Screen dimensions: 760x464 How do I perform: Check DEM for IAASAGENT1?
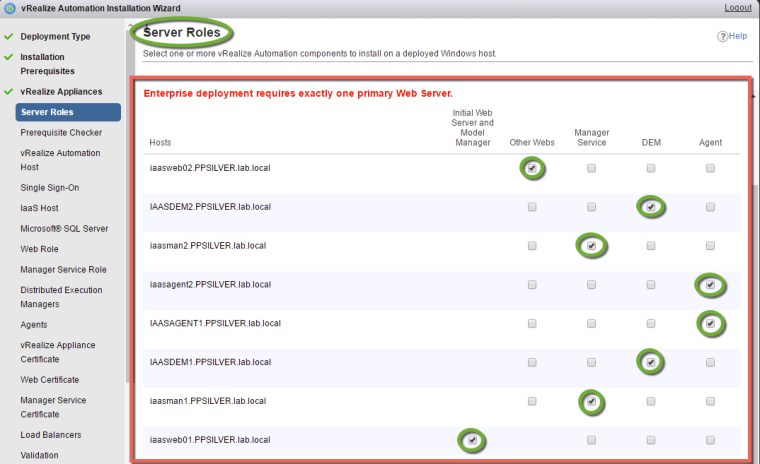(x=651, y=323)
